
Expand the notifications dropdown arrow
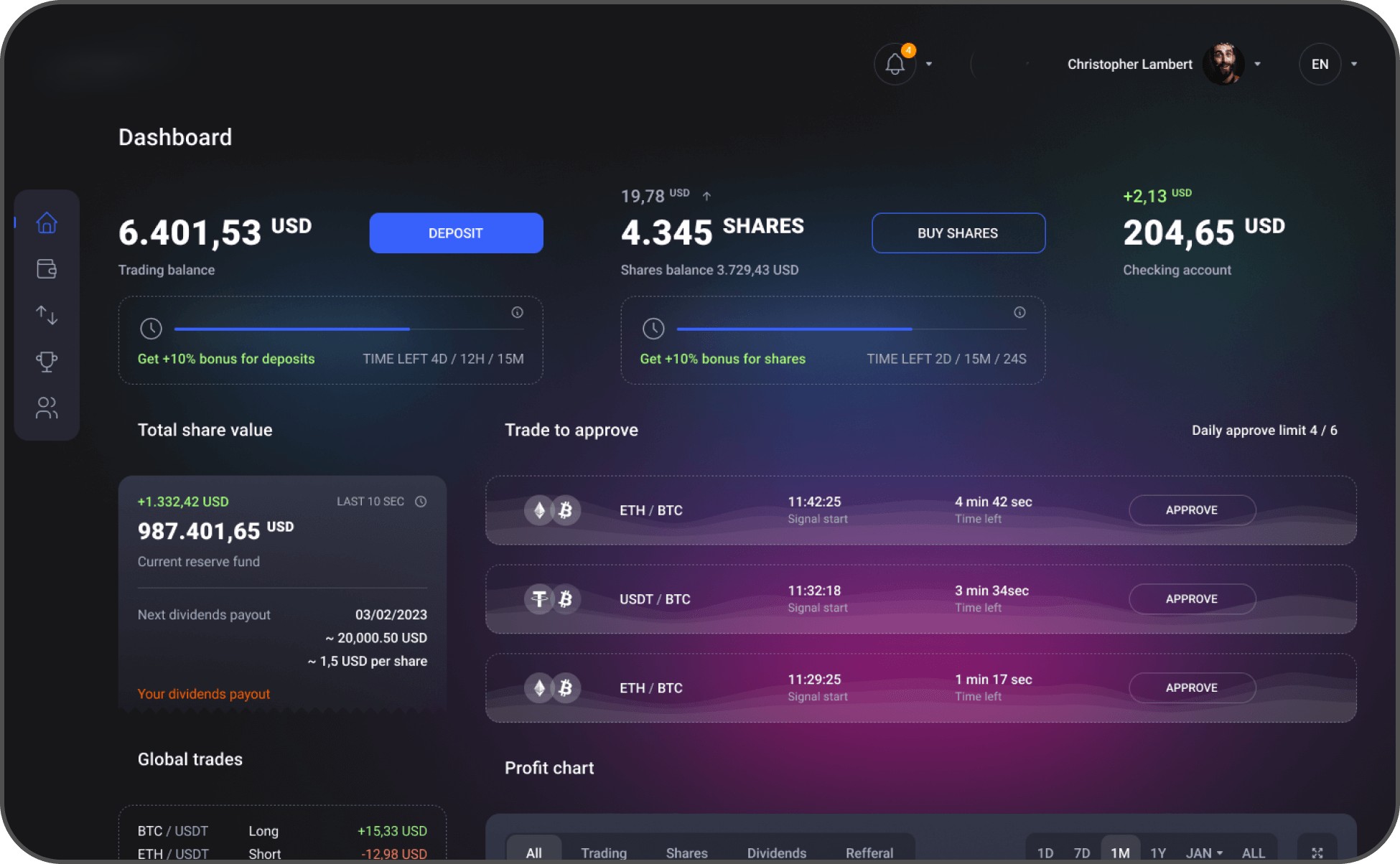tap(929, 64)
